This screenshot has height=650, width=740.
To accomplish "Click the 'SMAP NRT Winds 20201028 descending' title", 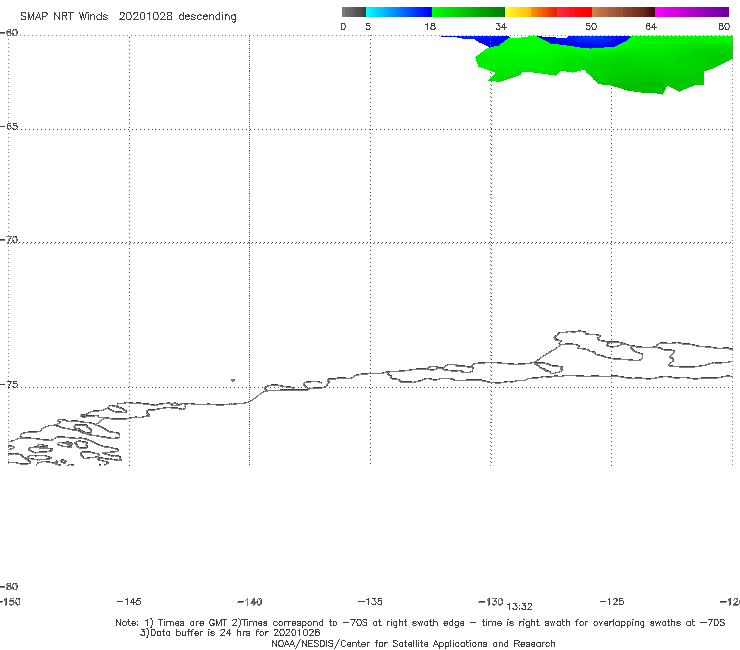I will click(128, 17).
